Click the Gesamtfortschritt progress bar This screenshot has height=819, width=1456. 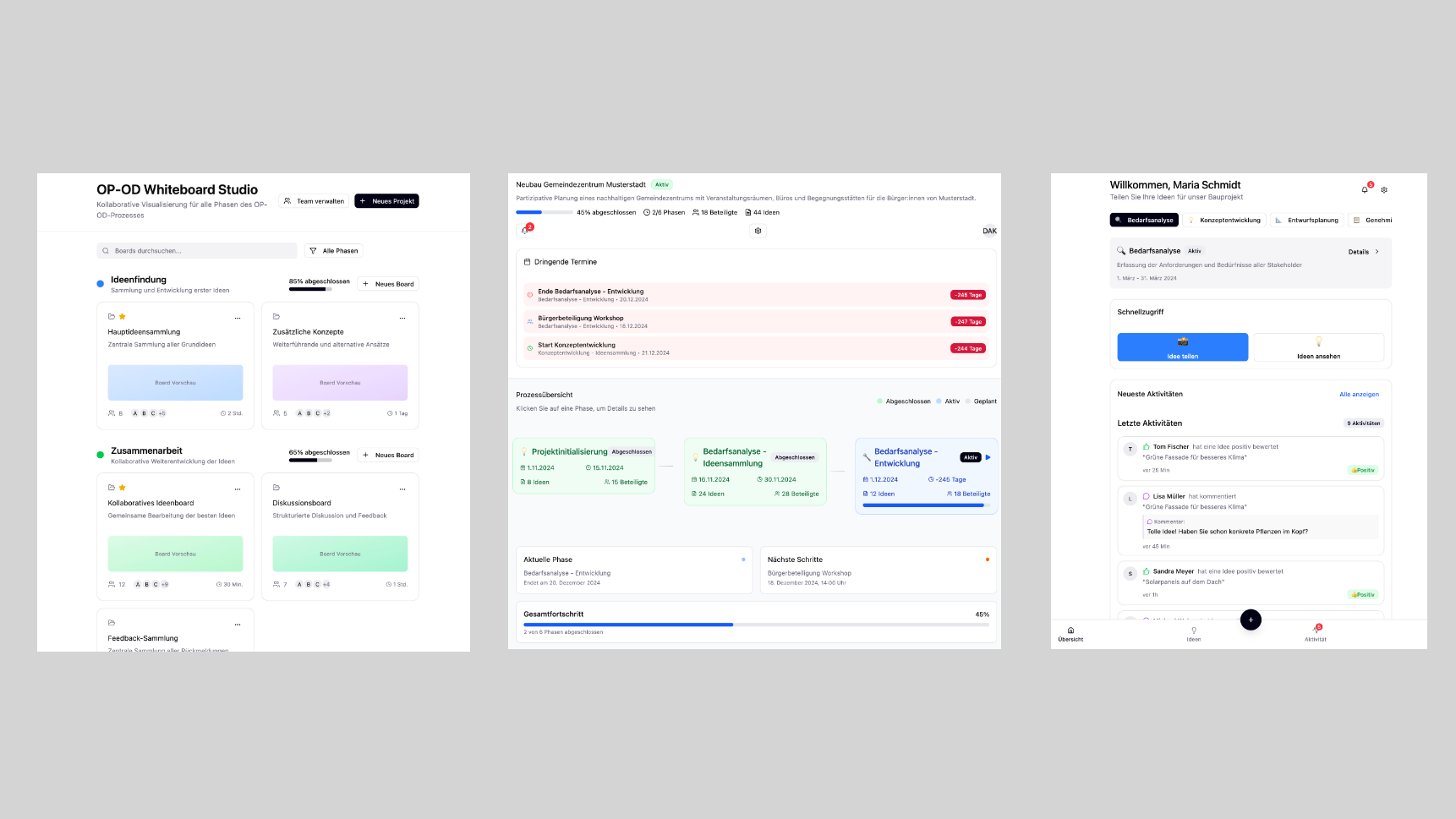(x=756, y=625)
